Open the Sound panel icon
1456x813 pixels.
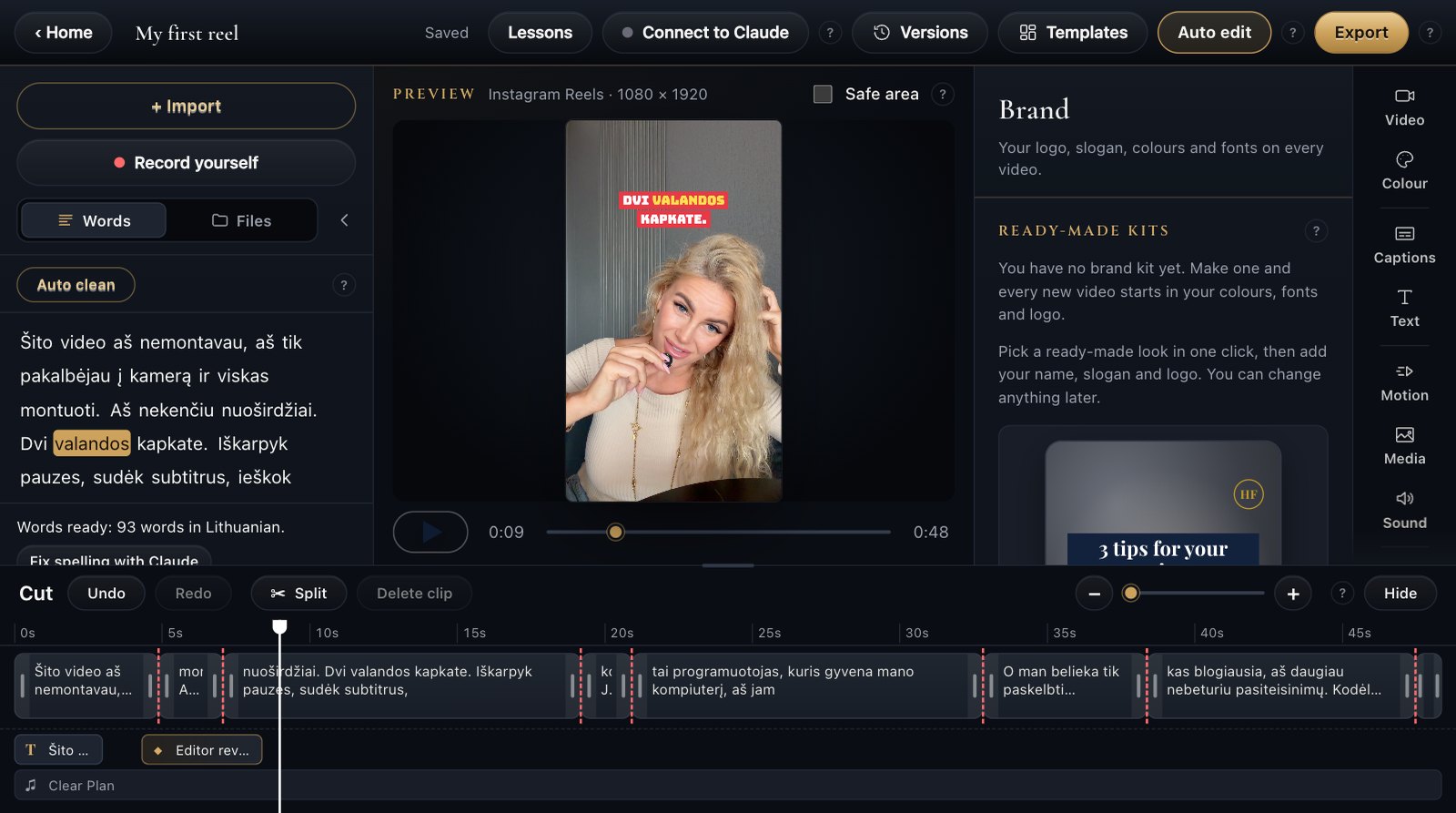(1404, 511)
